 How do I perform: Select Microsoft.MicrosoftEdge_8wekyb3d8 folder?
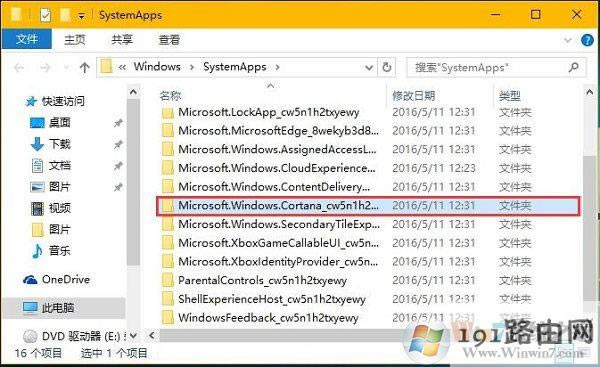[279, 131]
